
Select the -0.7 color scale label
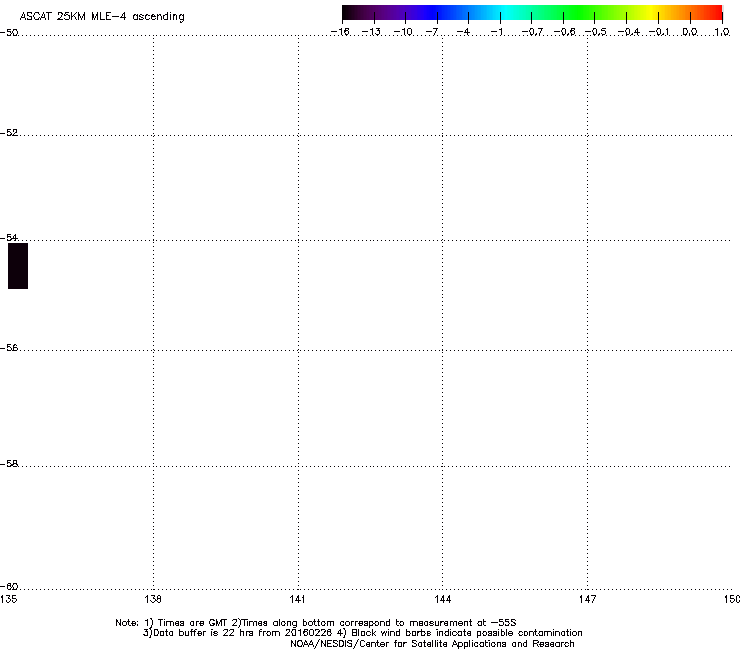pos(532,32)
